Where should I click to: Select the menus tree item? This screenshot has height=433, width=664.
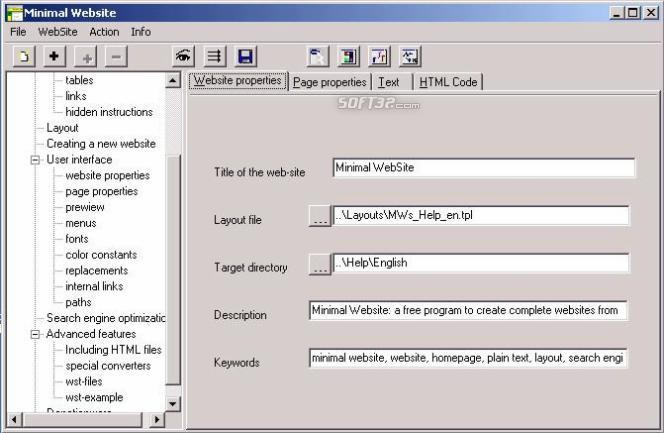pos(81,223)
